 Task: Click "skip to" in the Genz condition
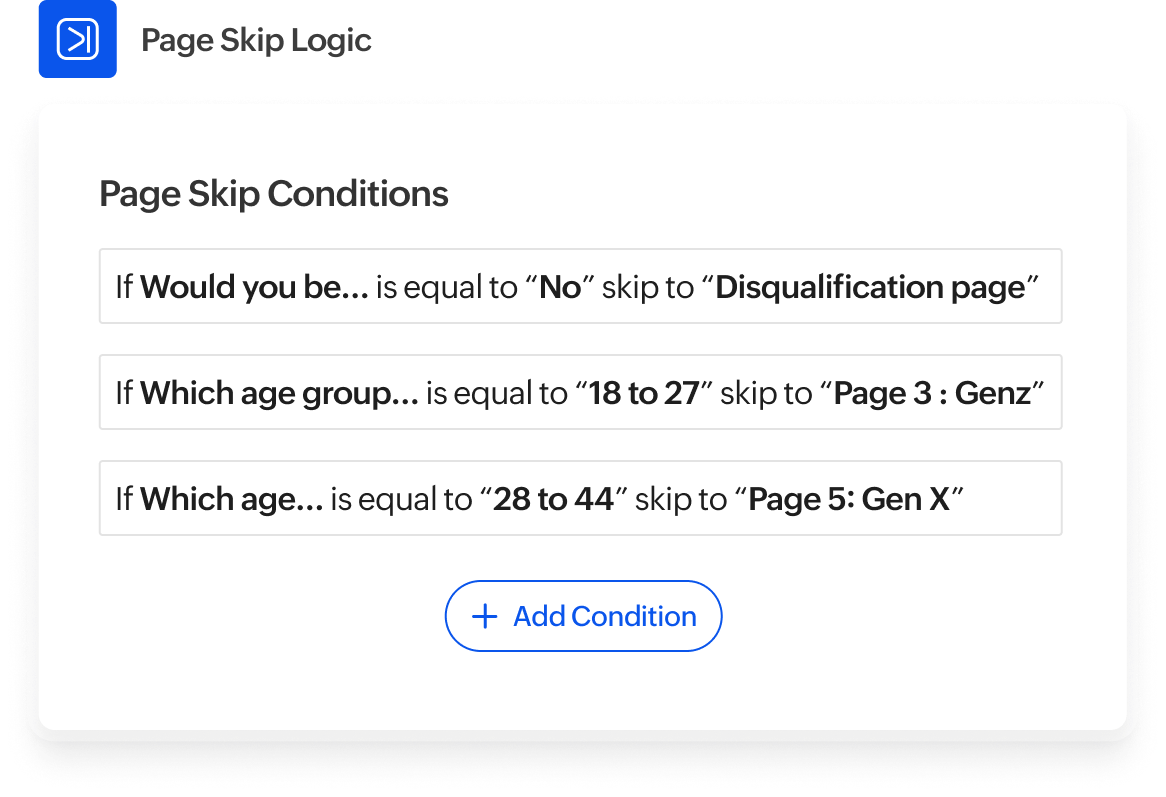point(766,393)
